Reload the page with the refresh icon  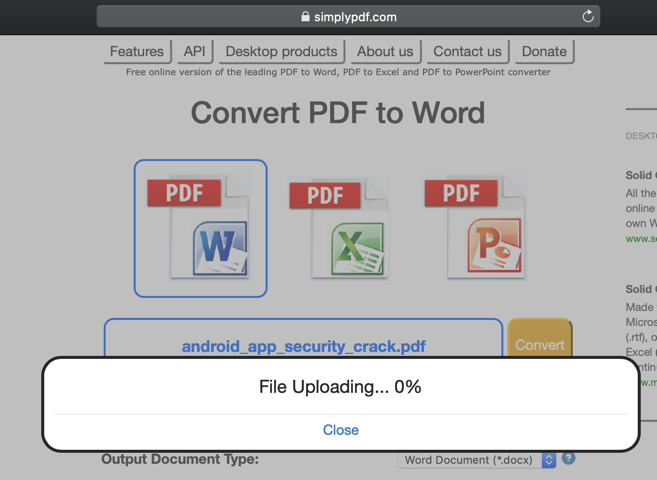click(x=588, y=16)
